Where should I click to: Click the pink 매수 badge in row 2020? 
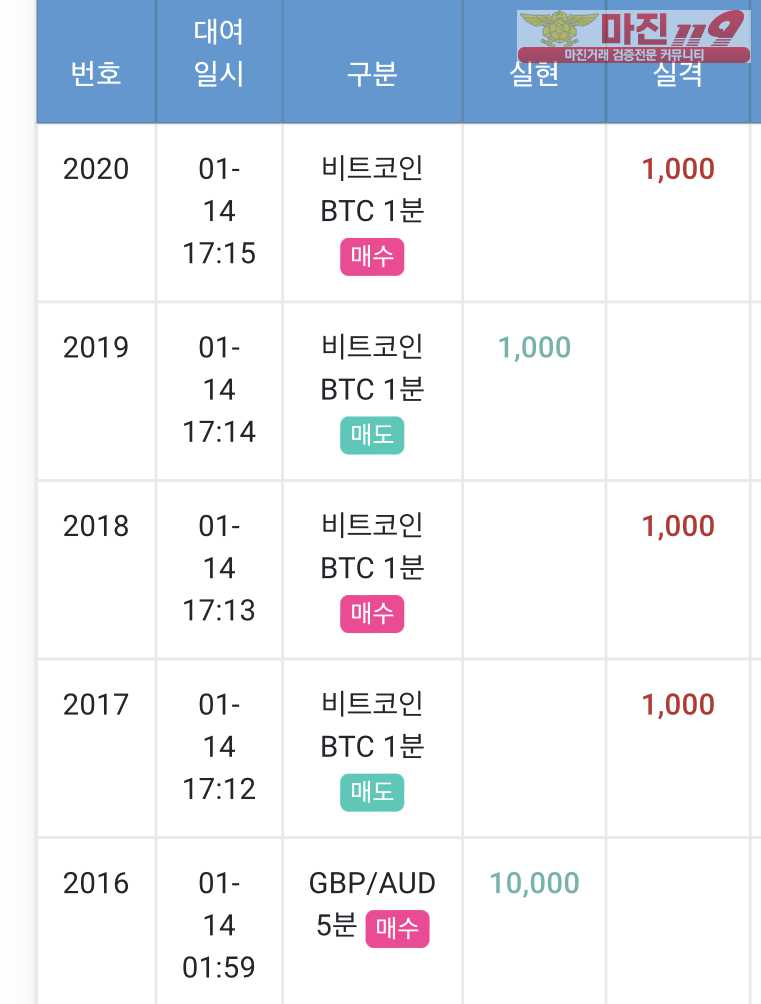(x=372, y=257)
